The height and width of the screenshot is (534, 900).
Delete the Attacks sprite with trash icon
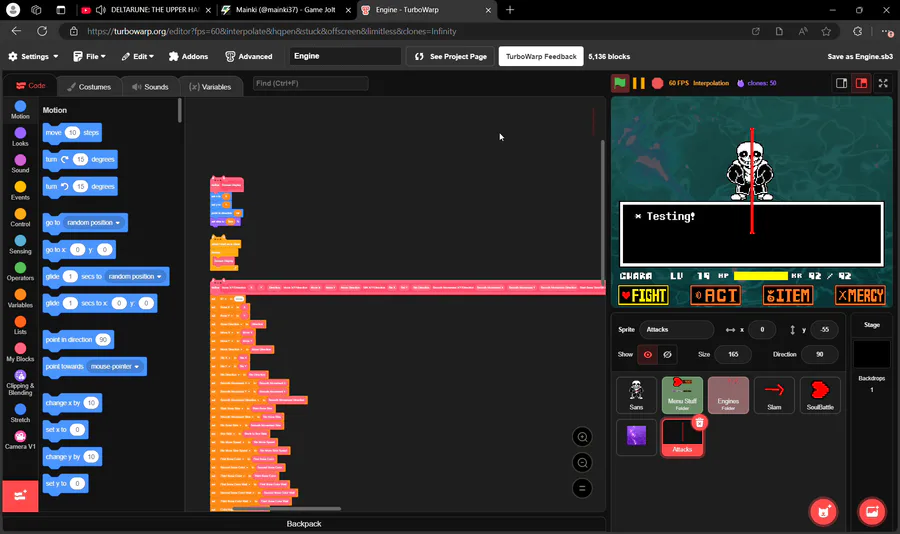click(699, 423)
